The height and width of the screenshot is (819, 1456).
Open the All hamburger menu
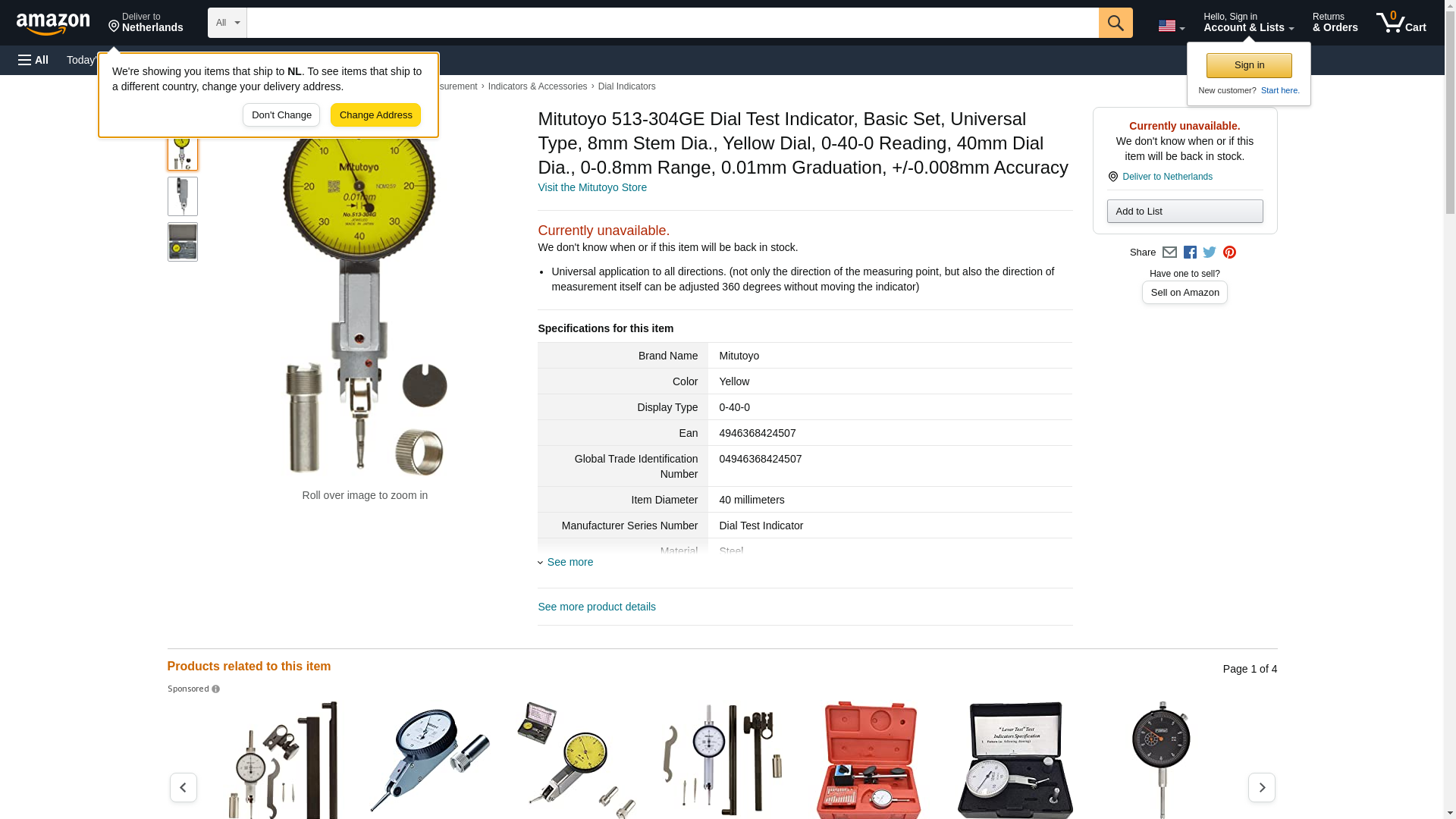point(33,60)
